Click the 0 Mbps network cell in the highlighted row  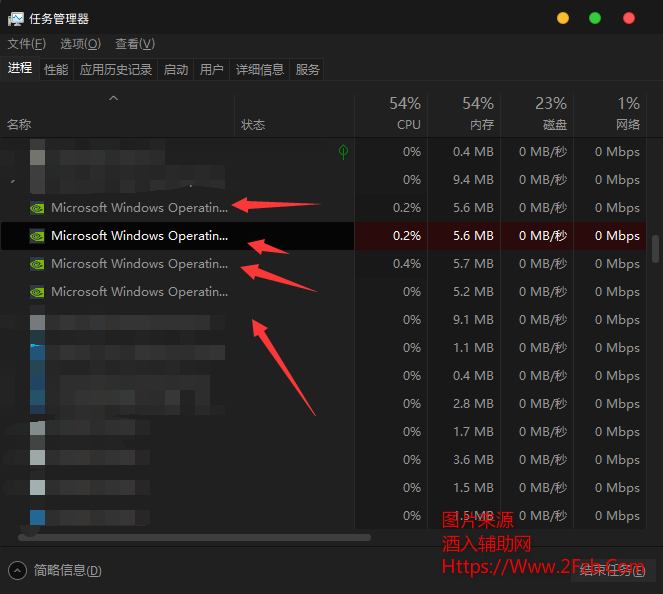(609, 236)
